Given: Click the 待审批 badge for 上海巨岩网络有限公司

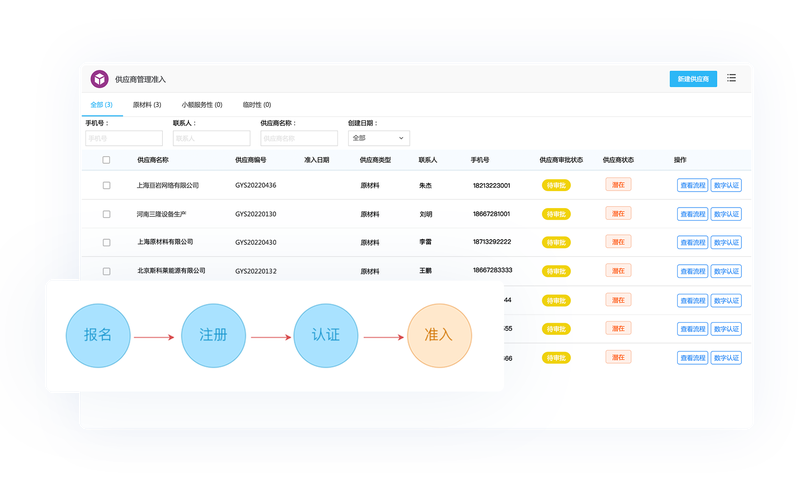Looking at the screenshot, I should click(x=556, y=185).
